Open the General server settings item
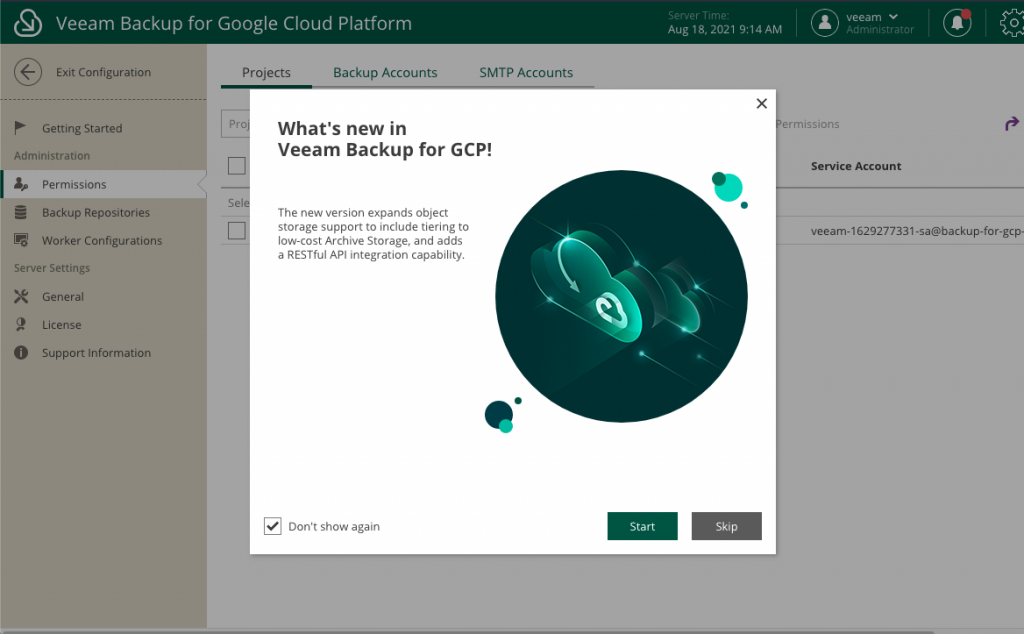The height and width of the screenshot is (634, 1024). 63,296
